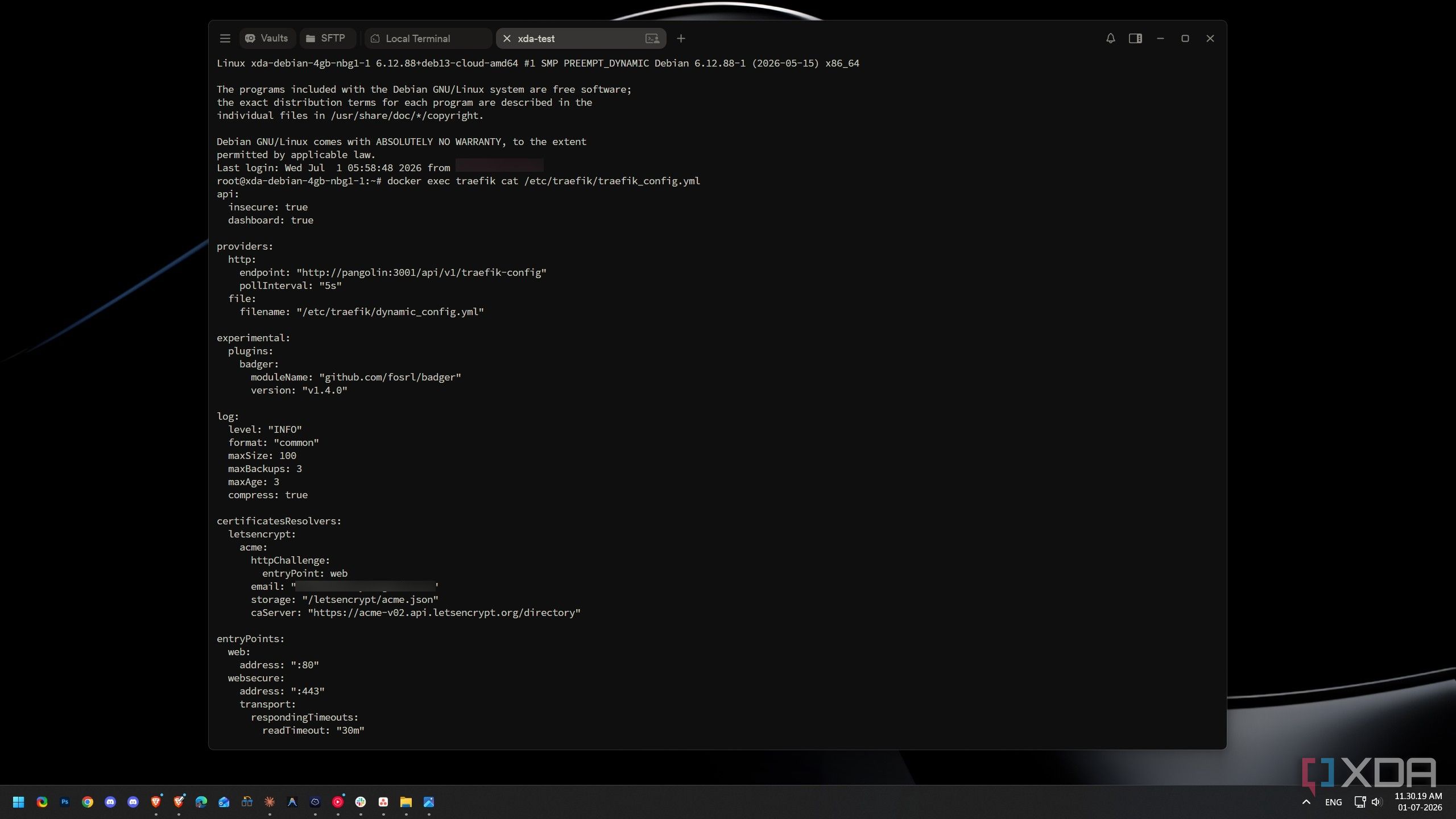This screenshot has width=1456, height=819.
Task: Click the ENG language indicator
Action: (1333, 802)
